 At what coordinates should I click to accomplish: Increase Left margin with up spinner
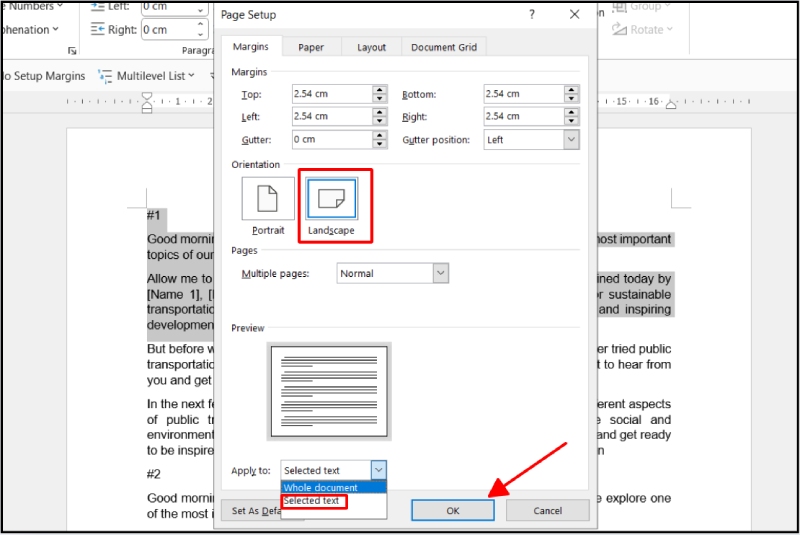pyautogui.click(x=380, y=112)
